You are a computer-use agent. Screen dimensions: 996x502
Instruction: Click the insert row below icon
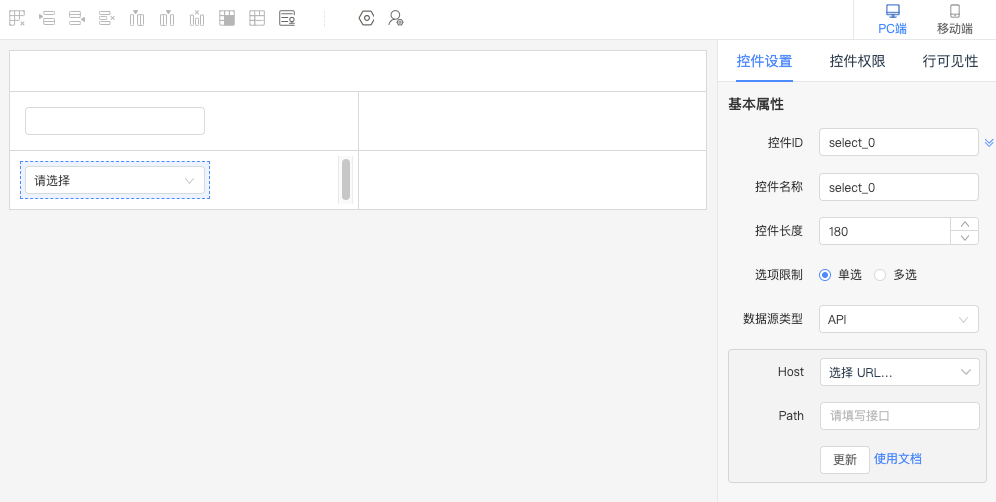click(x=77, y=18)
